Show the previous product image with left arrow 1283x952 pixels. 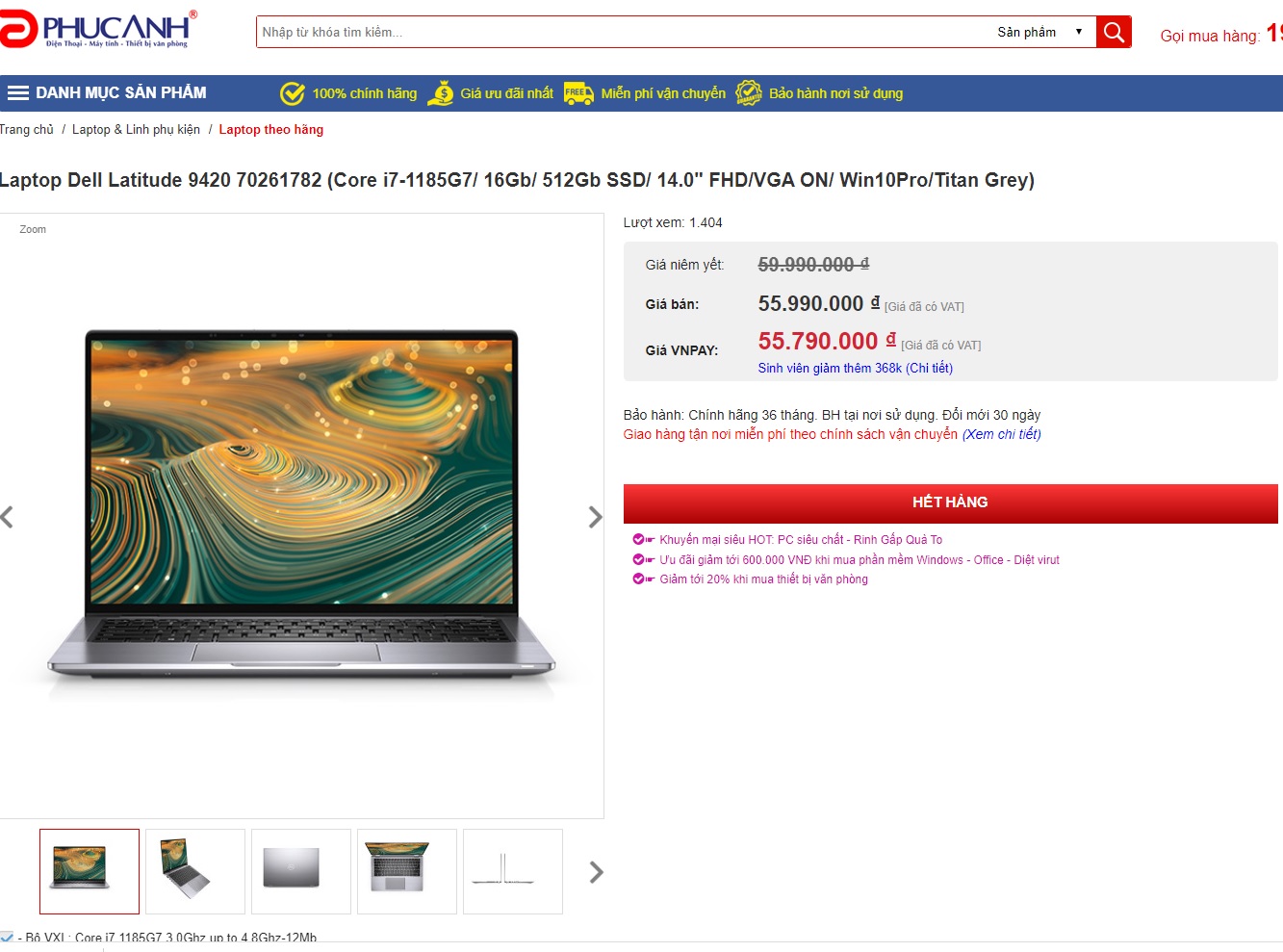point(7,517)
